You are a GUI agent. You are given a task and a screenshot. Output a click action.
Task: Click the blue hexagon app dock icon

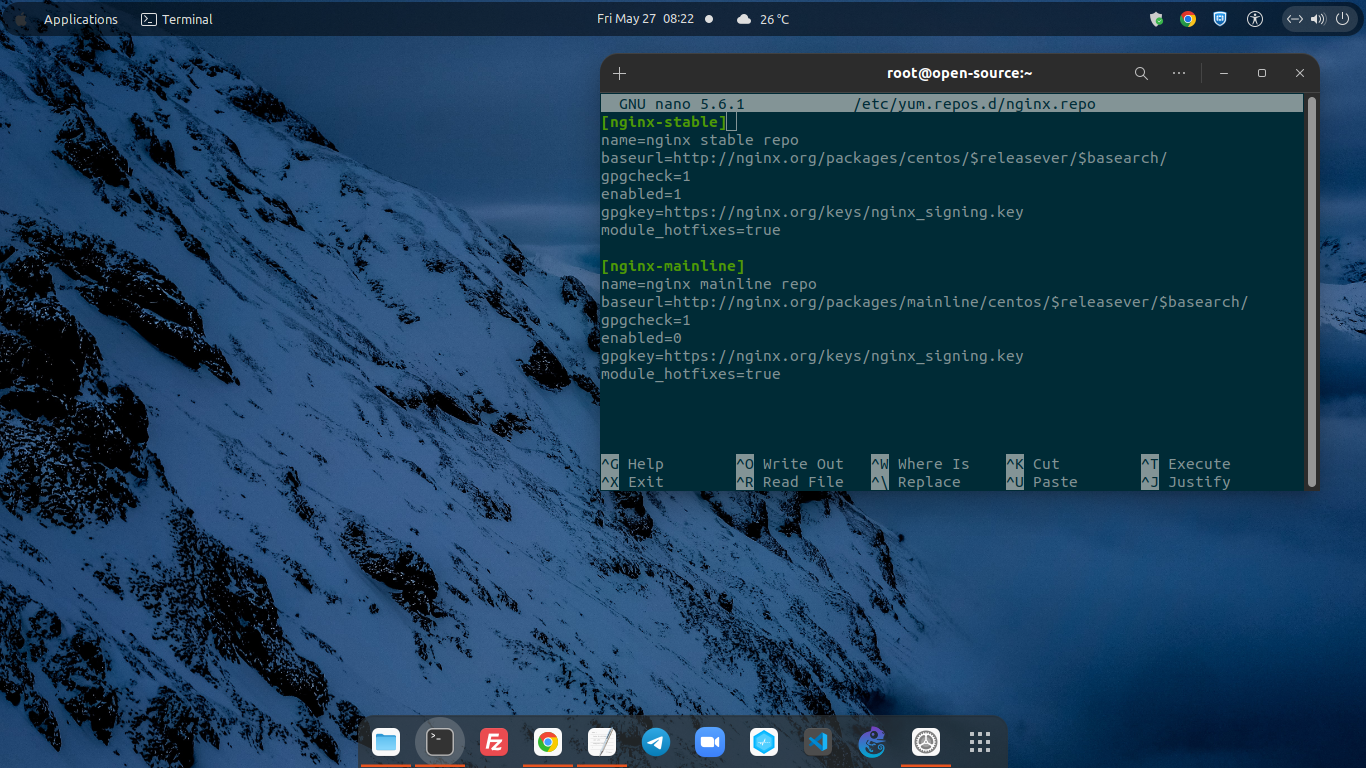[x=764, y=742]
